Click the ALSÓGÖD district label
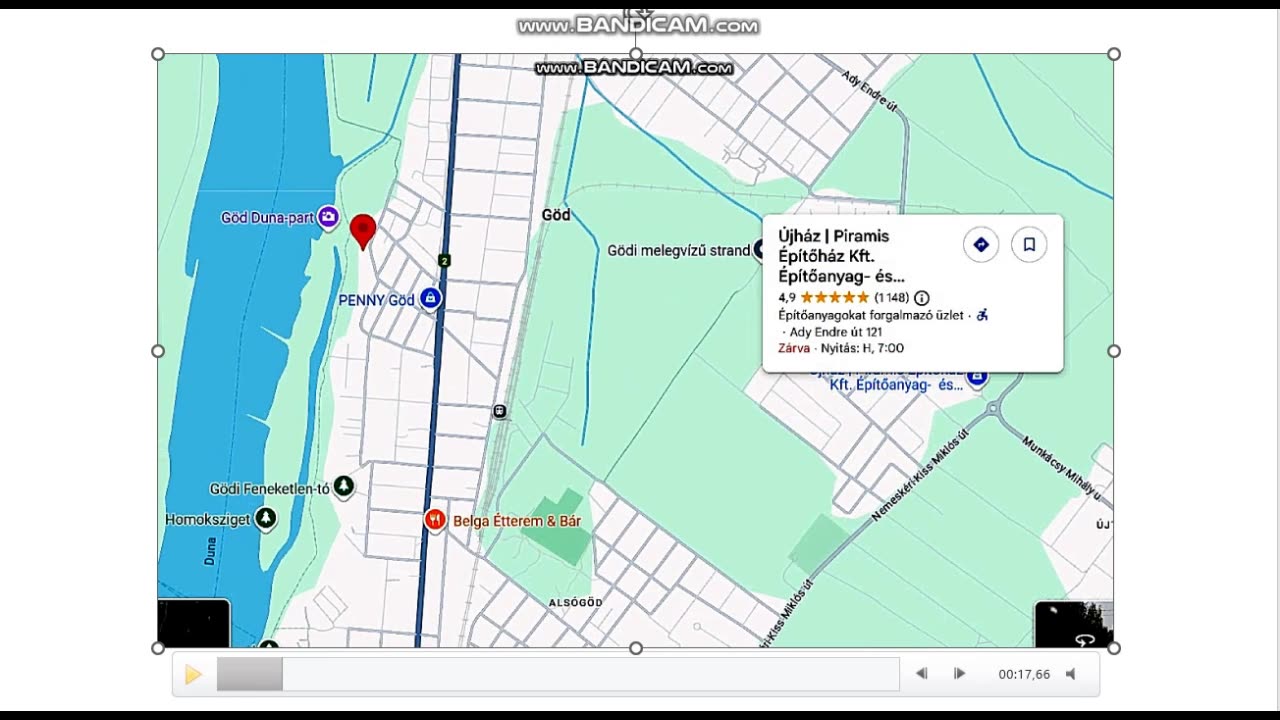This screenshot has height=720, width=1280. click(576, 603)
